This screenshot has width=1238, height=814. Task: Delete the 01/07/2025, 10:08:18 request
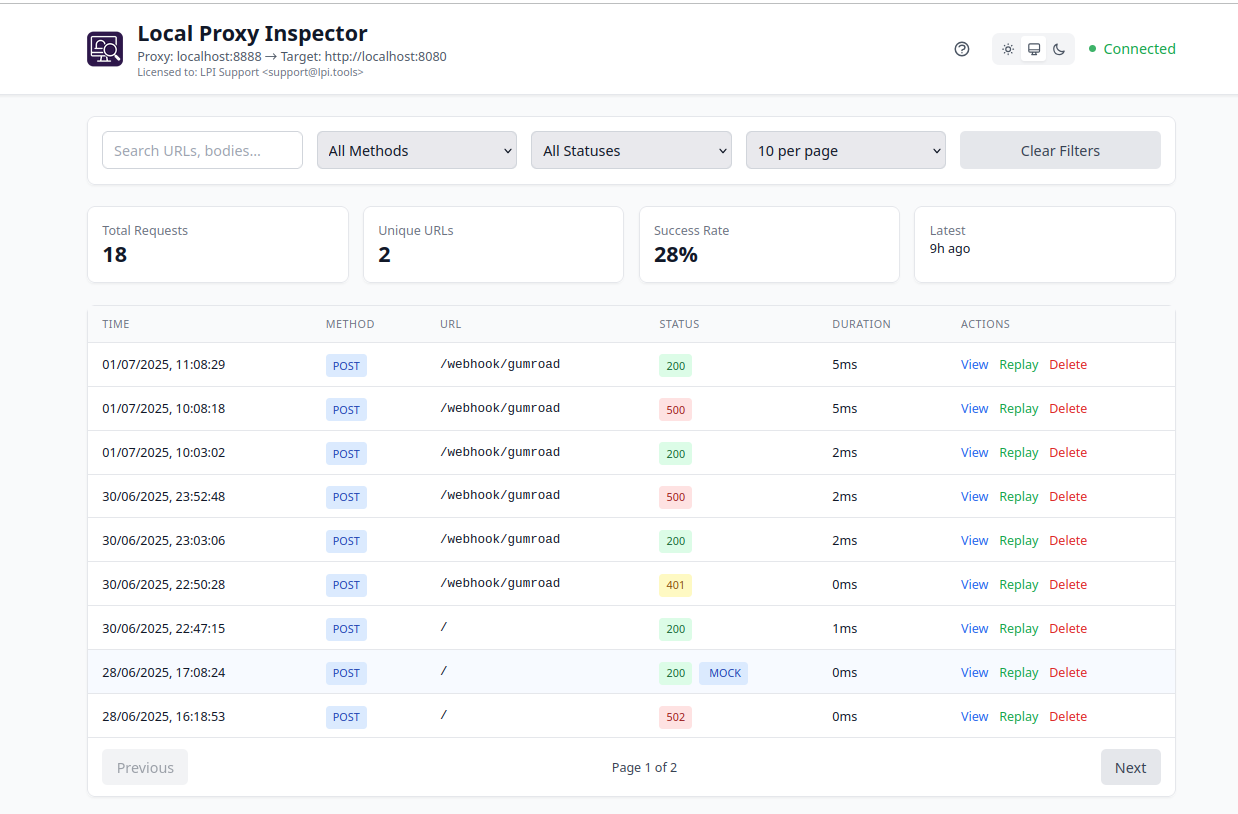[x=1068, y=409]
